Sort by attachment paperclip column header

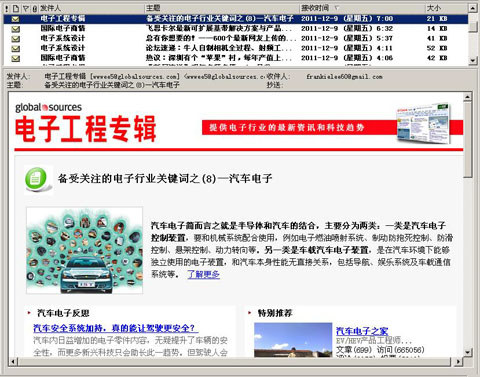pos(34,8)
